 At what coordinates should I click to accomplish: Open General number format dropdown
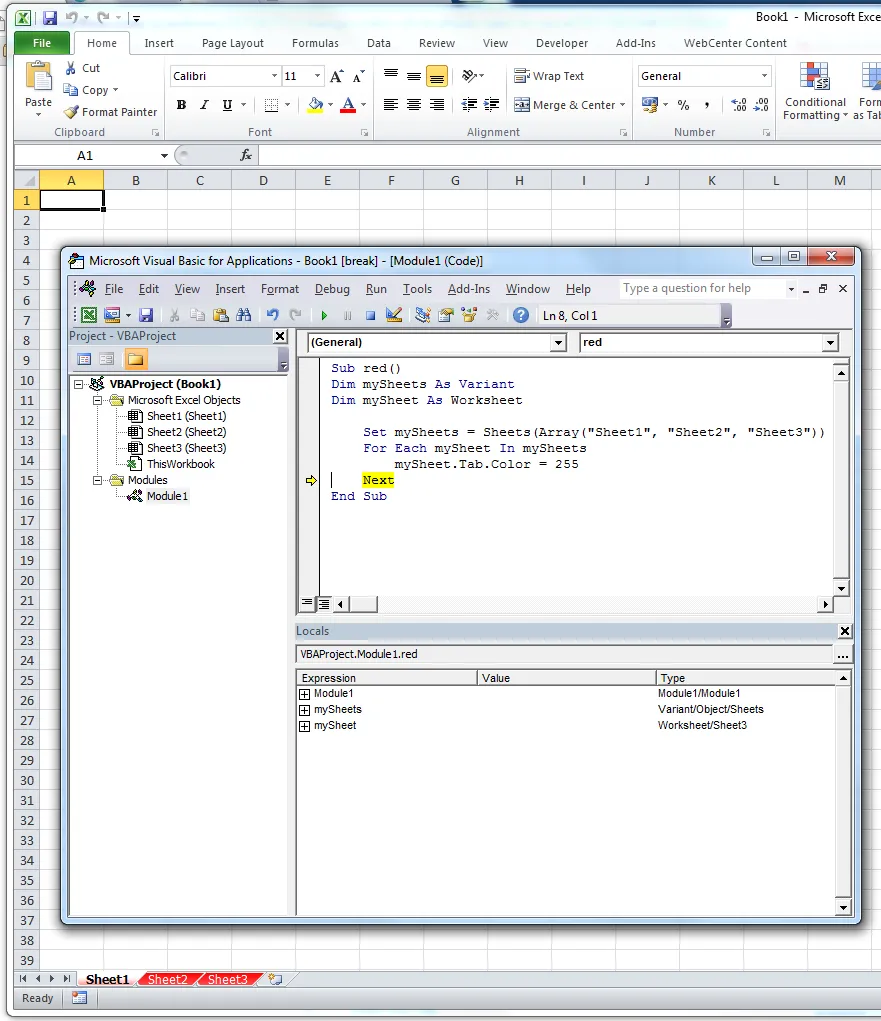(764, 76)
